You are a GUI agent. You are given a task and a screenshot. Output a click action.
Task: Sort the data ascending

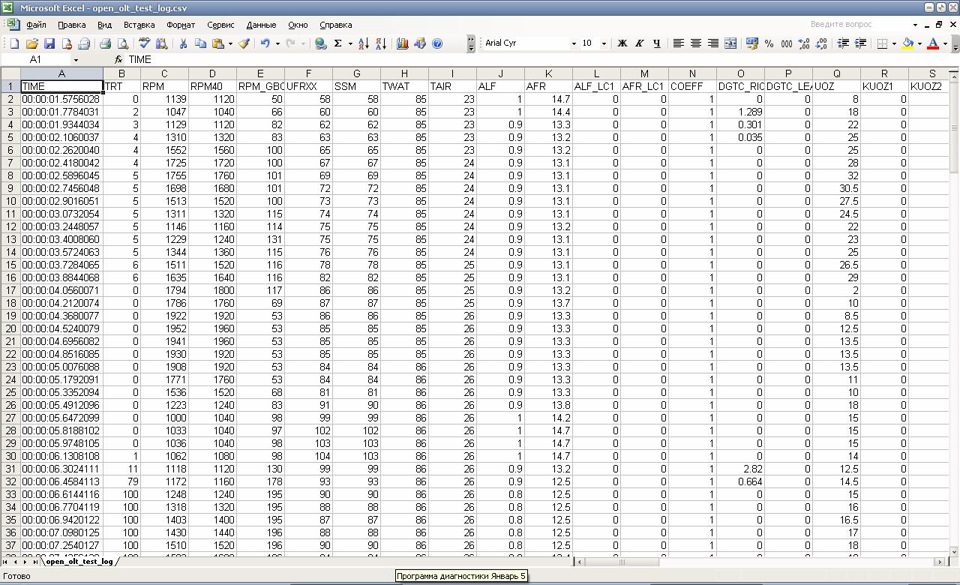click(x=364, y=43)
